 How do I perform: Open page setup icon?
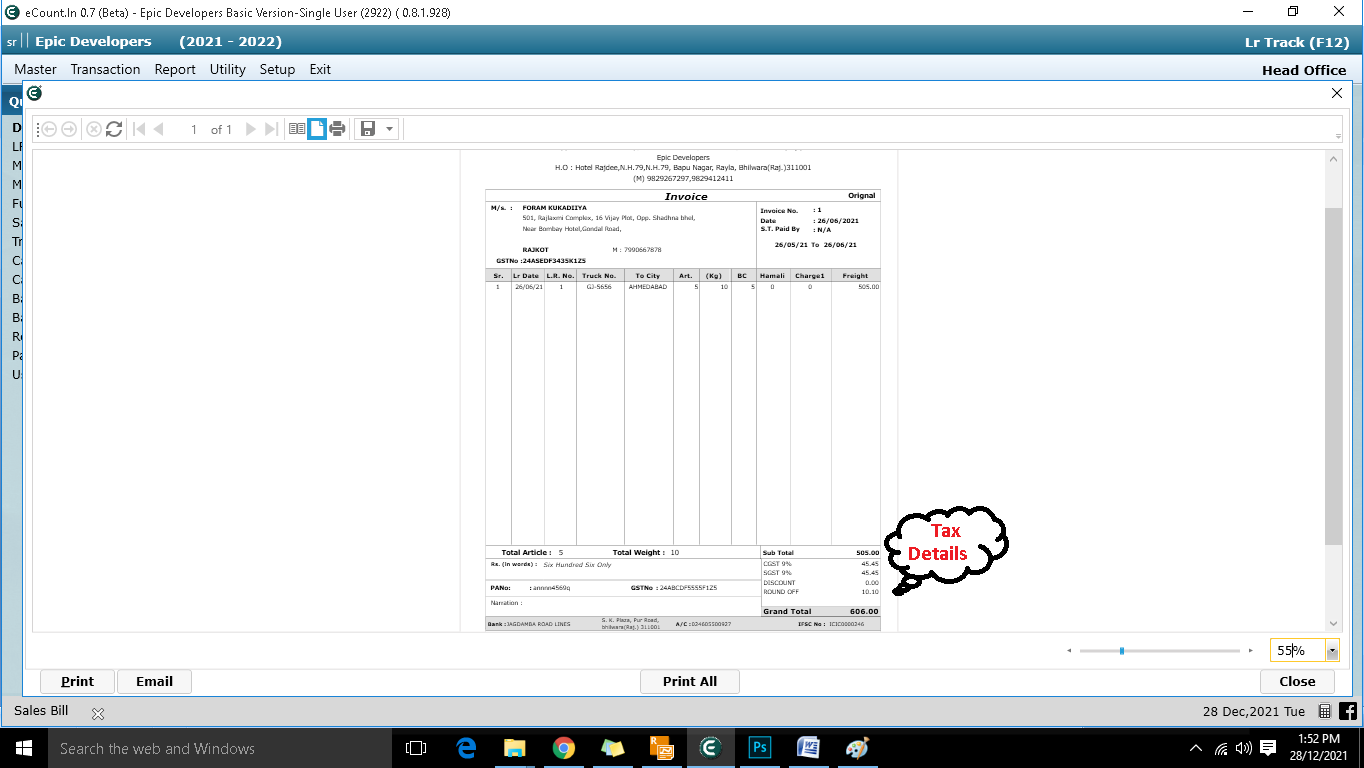(317, 129)
